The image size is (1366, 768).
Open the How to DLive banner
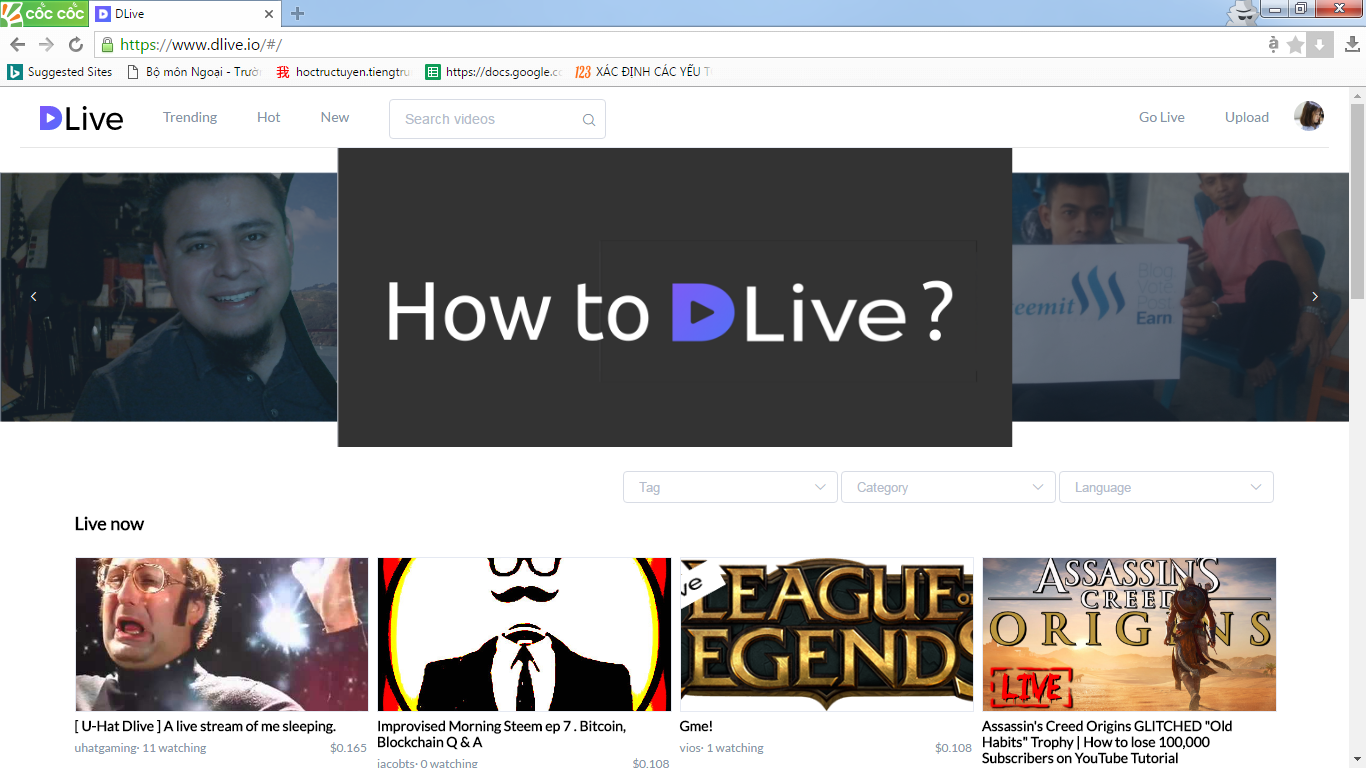[x=675, y=297]
